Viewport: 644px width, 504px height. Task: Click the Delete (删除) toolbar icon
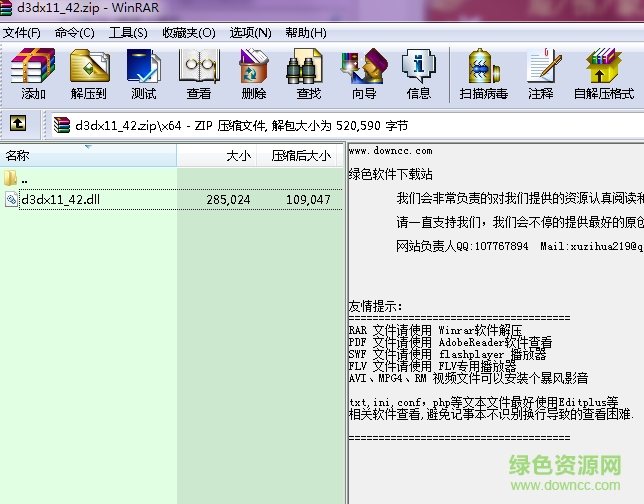[254, 73]
